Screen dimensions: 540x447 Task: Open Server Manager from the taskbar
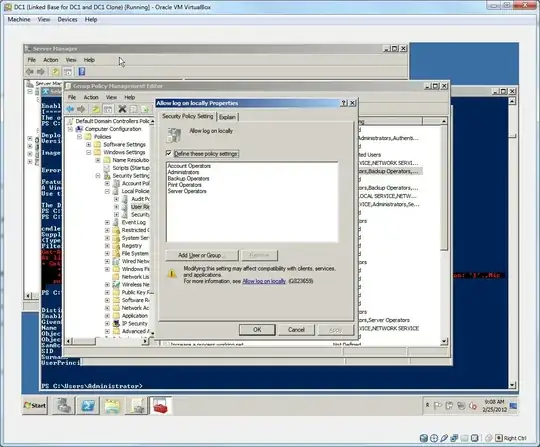click(64, 405)
